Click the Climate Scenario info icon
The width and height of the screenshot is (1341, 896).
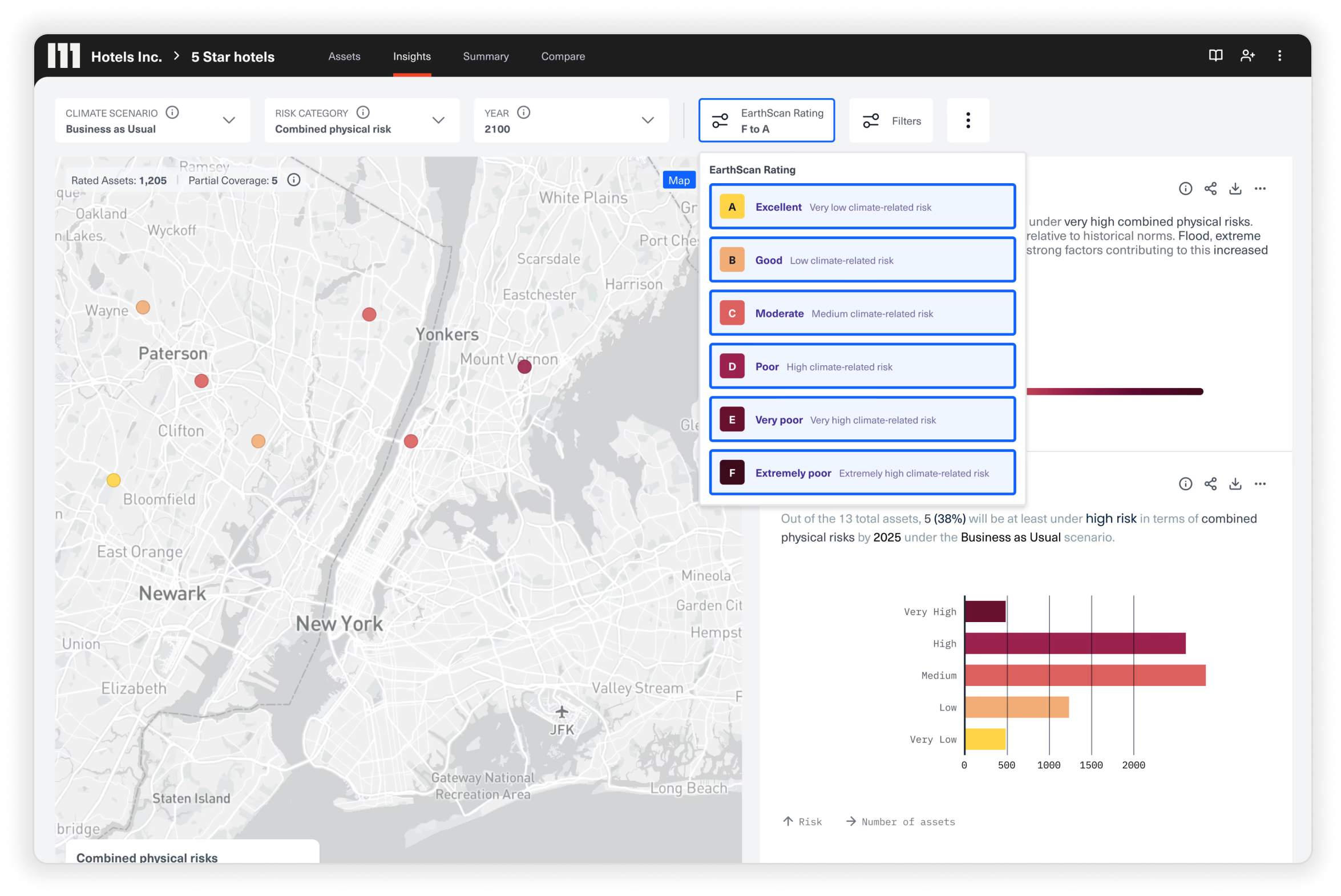coord(172,112)
